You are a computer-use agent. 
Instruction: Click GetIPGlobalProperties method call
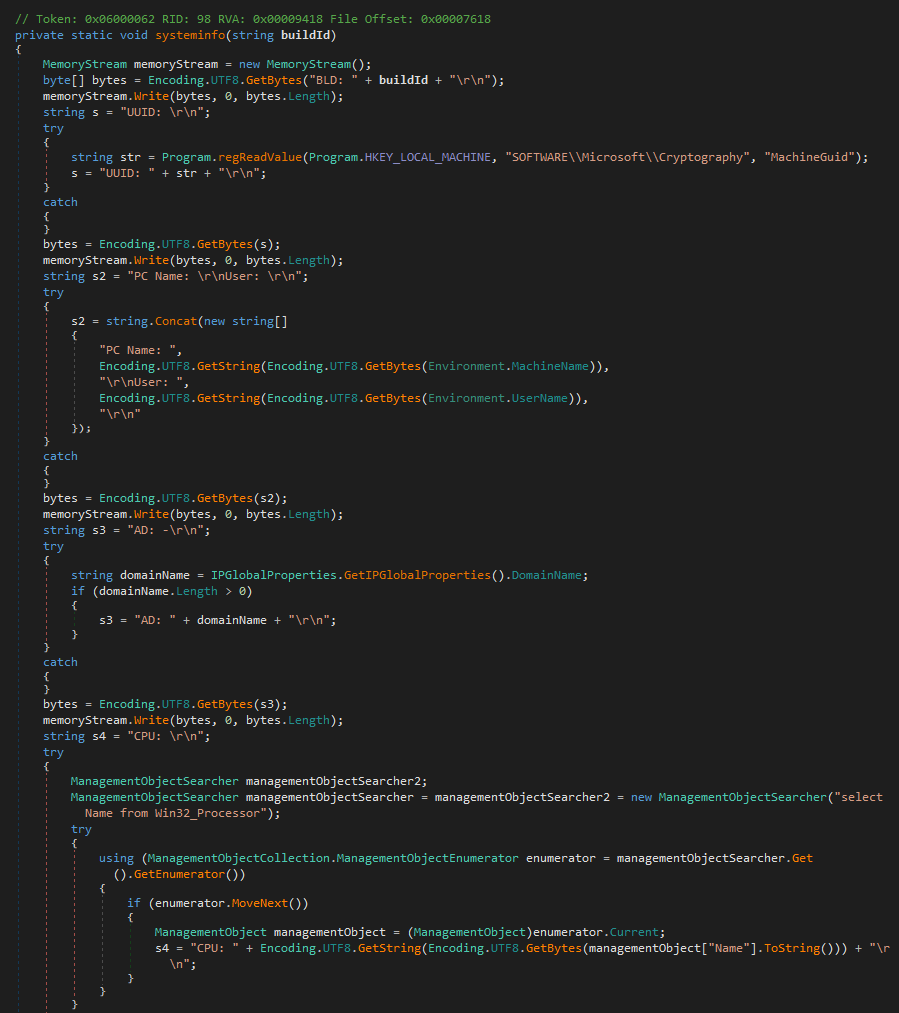[x=417, y=575]
